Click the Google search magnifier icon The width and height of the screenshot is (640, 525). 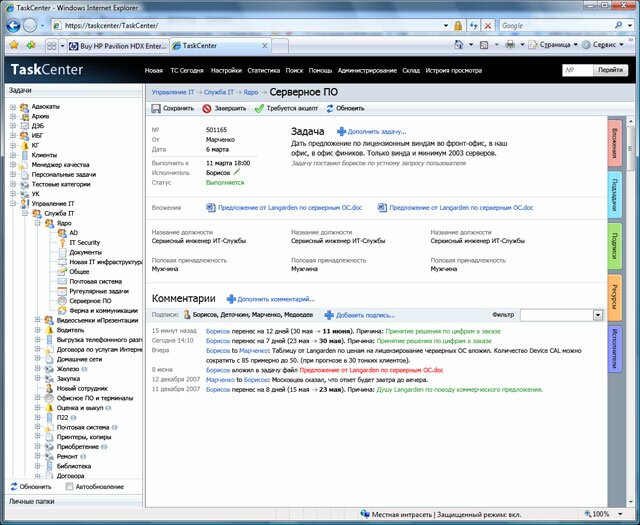tap(619, 25)
